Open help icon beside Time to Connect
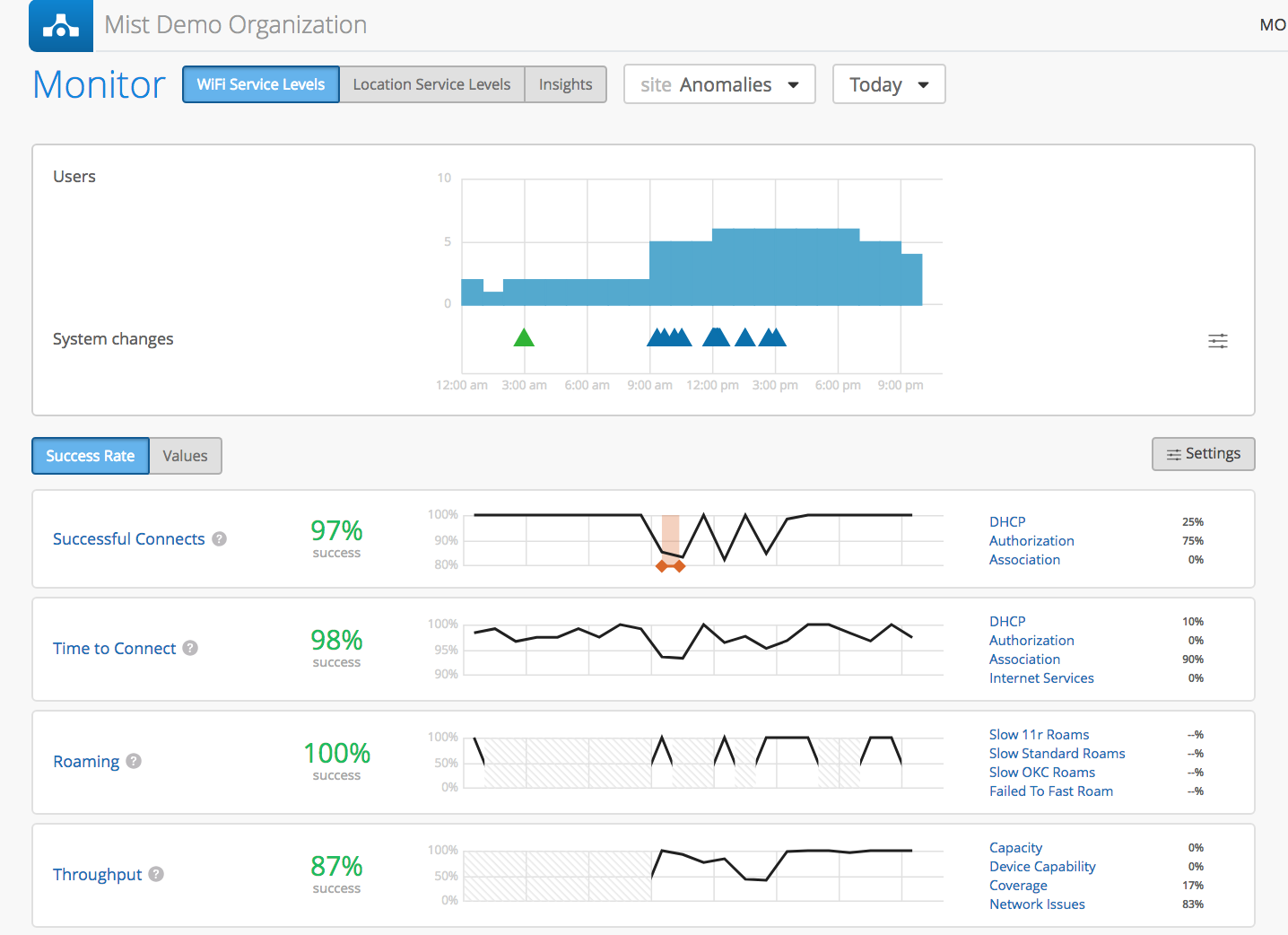Viewport: 1288px width, 935px height. tap(190, 648)
